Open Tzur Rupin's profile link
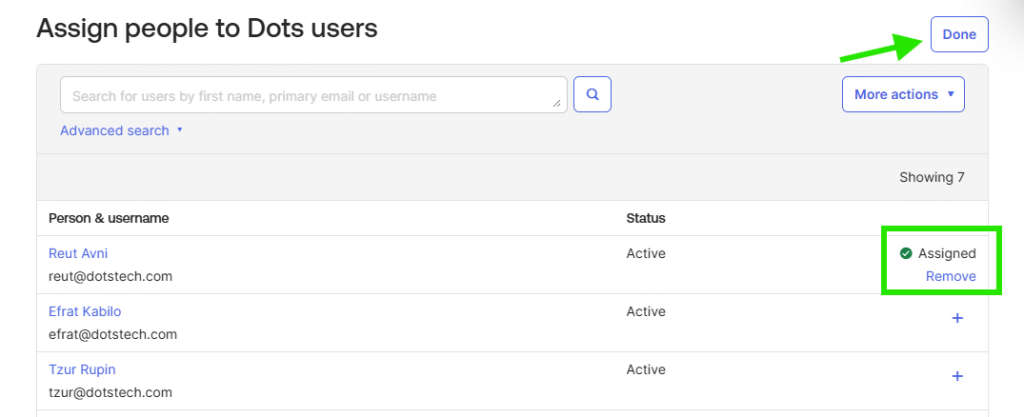The image size is (1024, 417). point(82,370)
